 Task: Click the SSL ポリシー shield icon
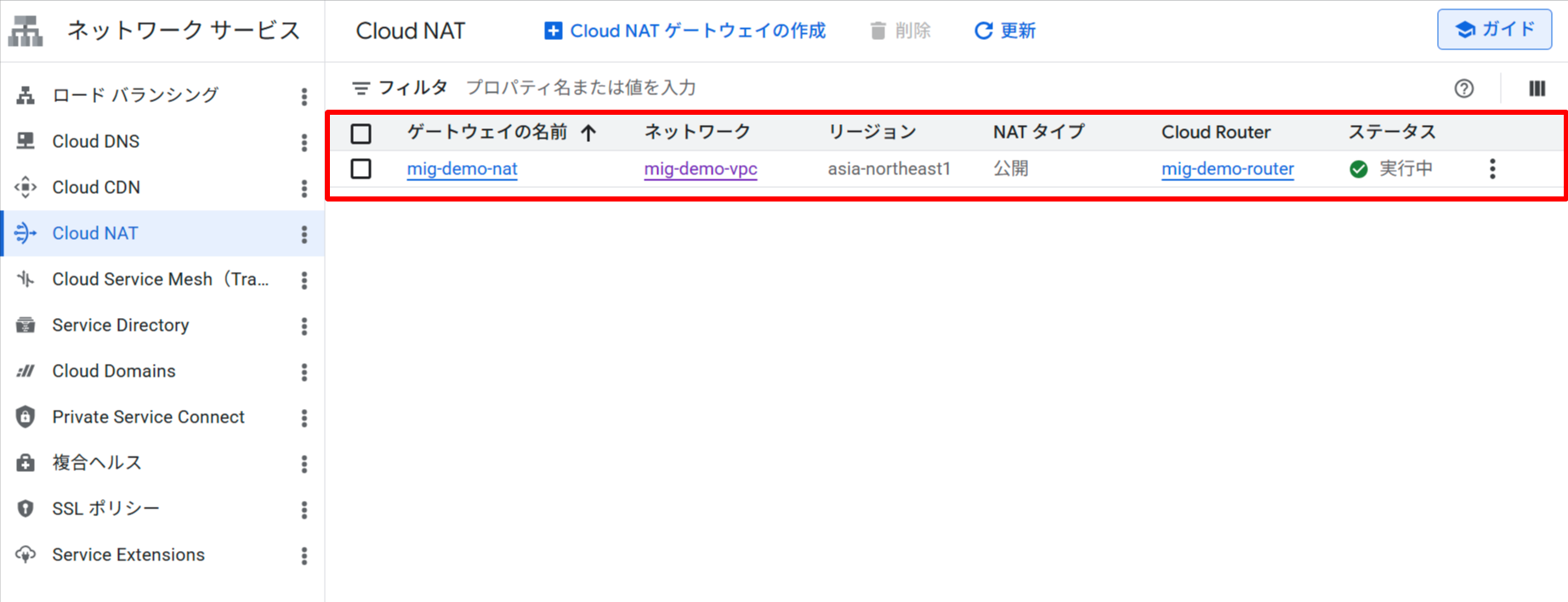pyautogui.click(x=26, y=508)
